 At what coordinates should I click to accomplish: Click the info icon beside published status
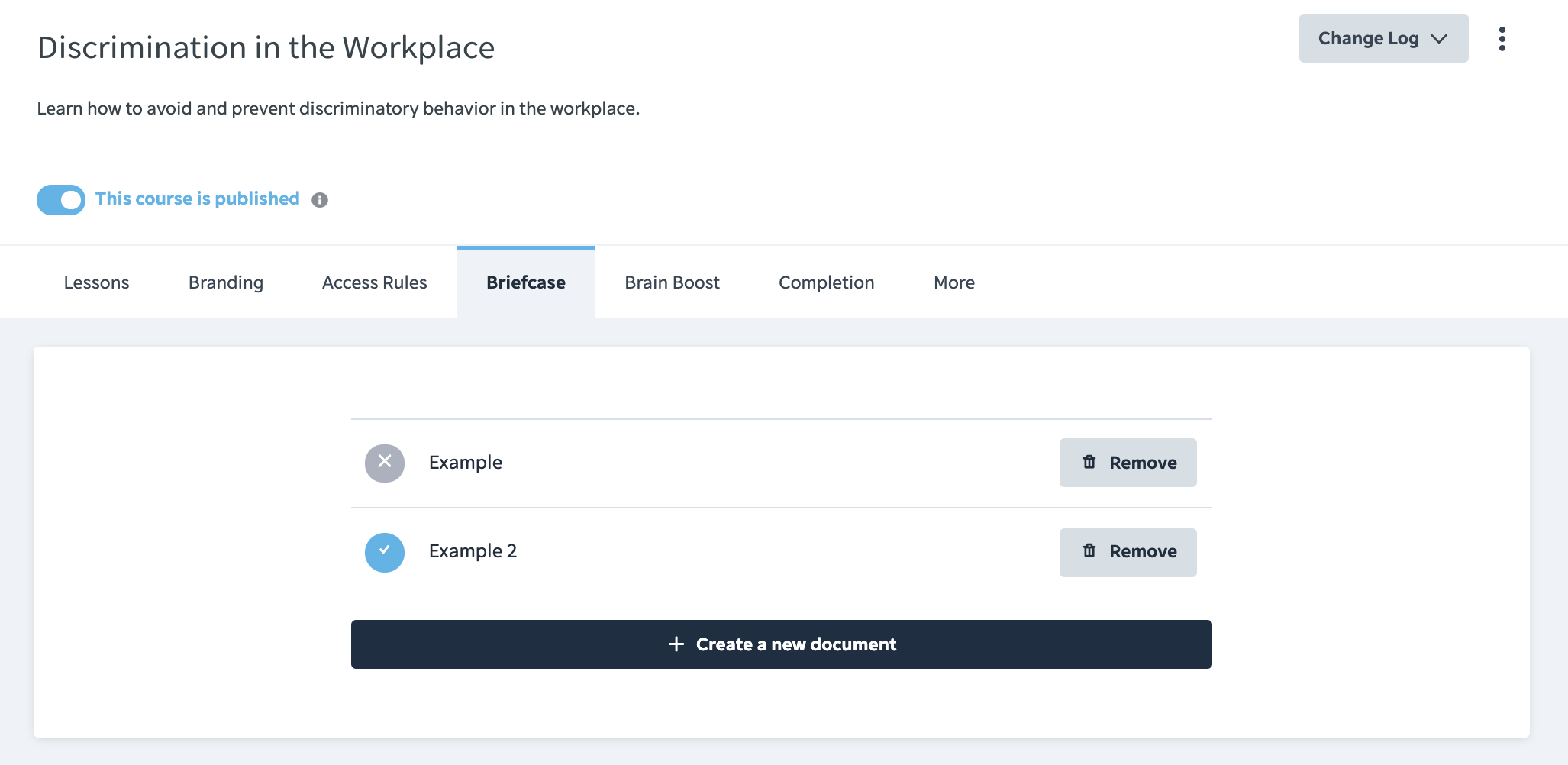(x=320, y=200)
